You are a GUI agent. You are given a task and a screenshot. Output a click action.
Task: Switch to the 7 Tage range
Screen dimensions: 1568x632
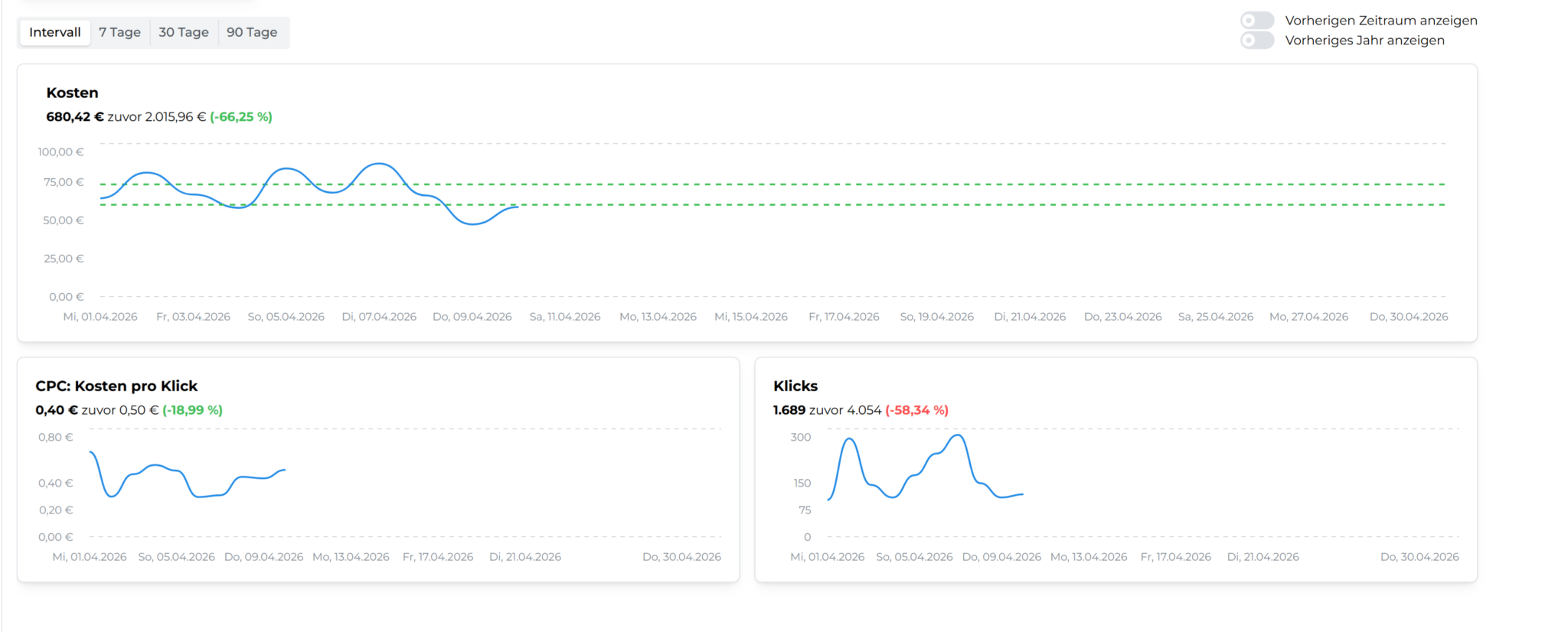(x=119, y=32)
